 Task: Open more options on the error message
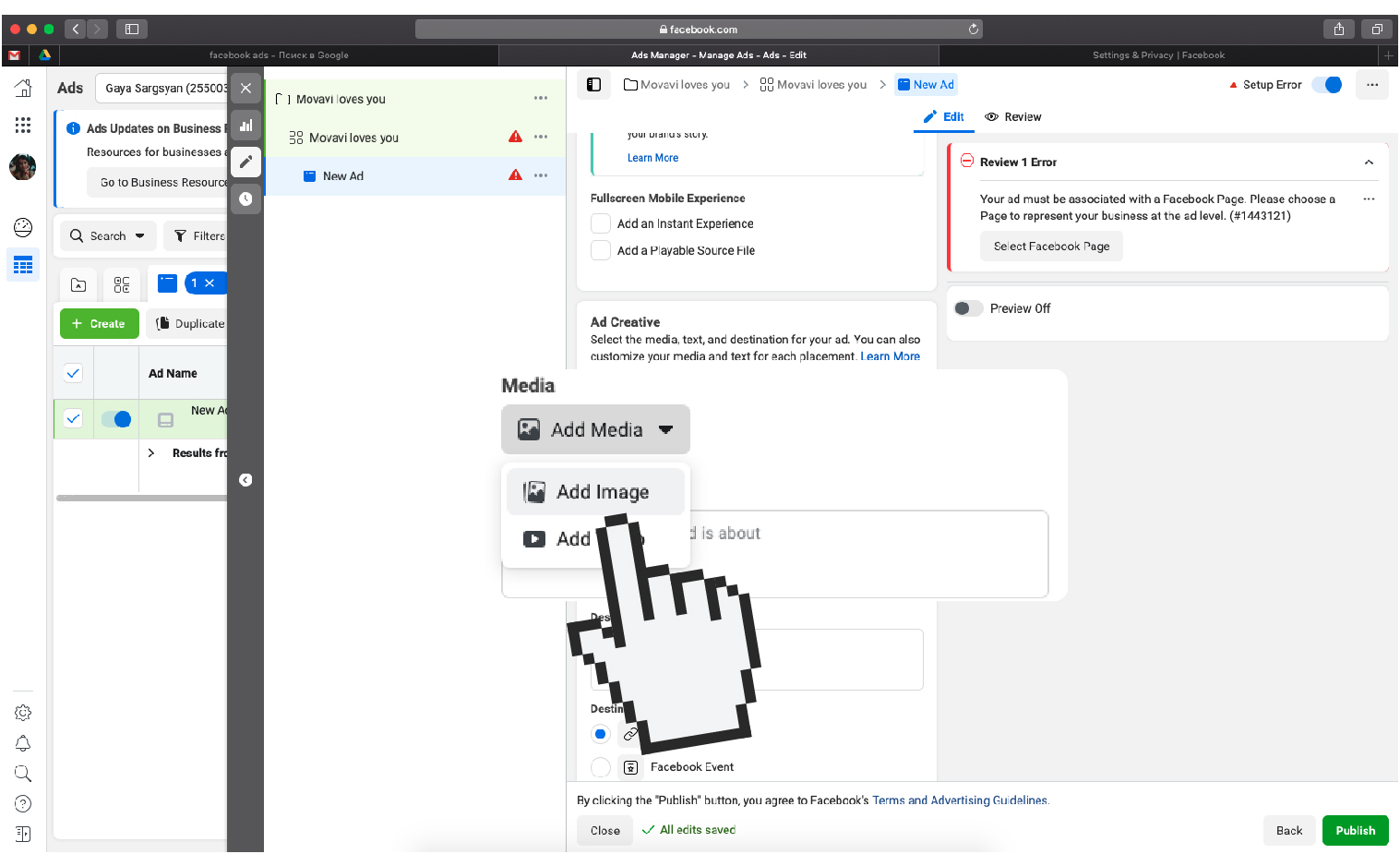(1369, 199)
